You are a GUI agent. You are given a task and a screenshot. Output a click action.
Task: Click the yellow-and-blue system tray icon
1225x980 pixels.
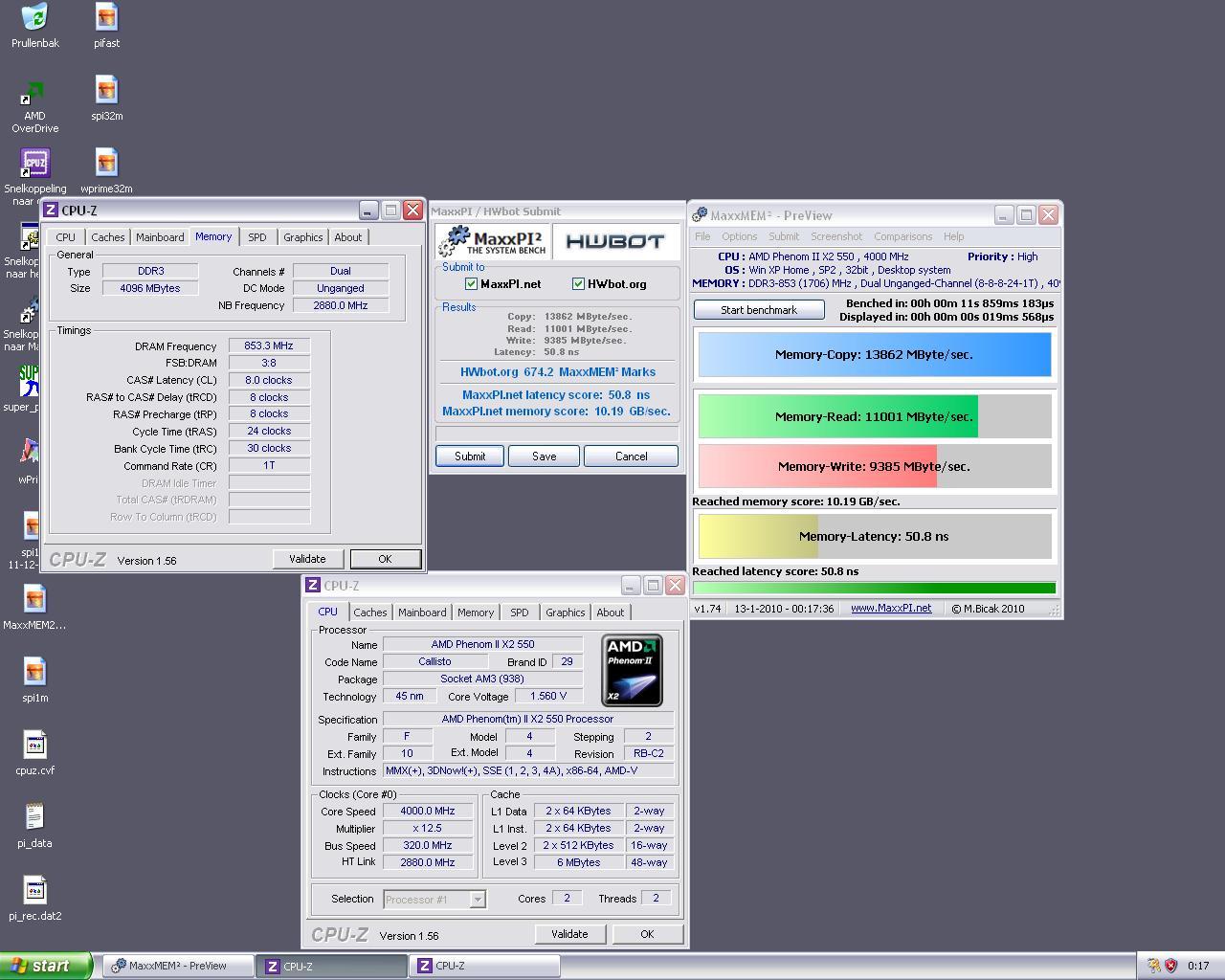tap(1153, 966)
